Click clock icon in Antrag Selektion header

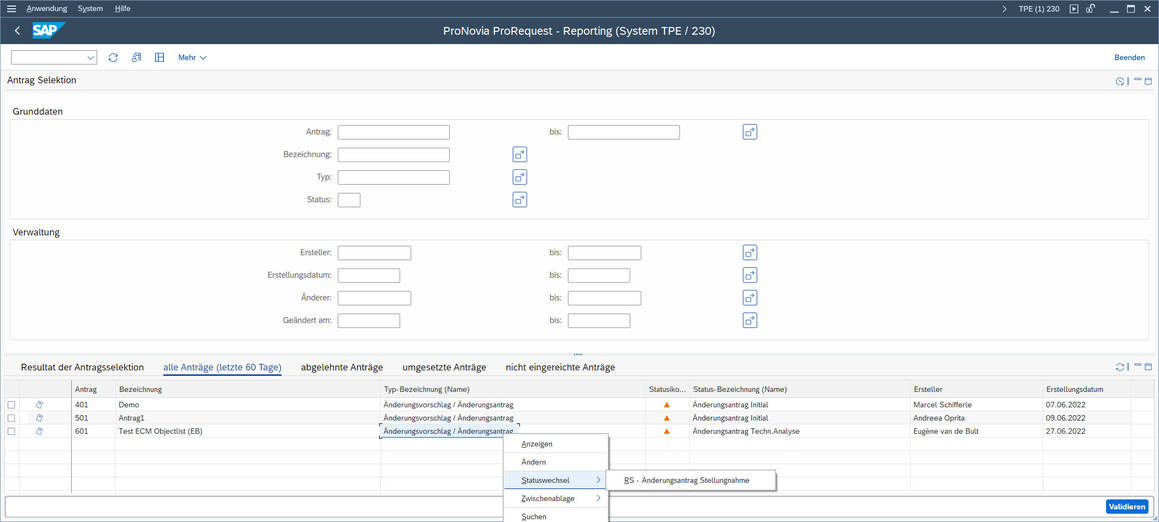[1120, 81]
